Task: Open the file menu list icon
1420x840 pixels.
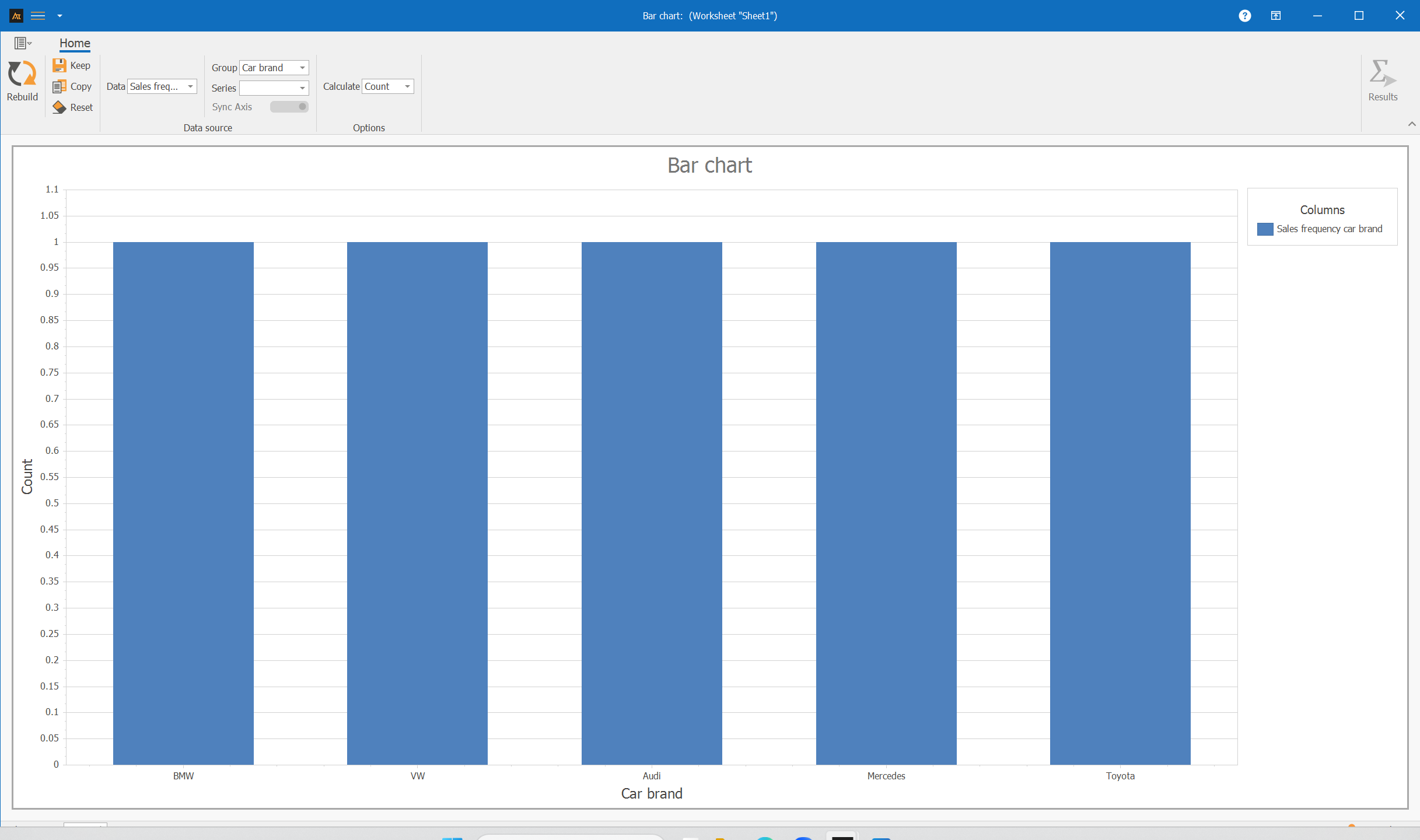Action: tap(22, 43)
